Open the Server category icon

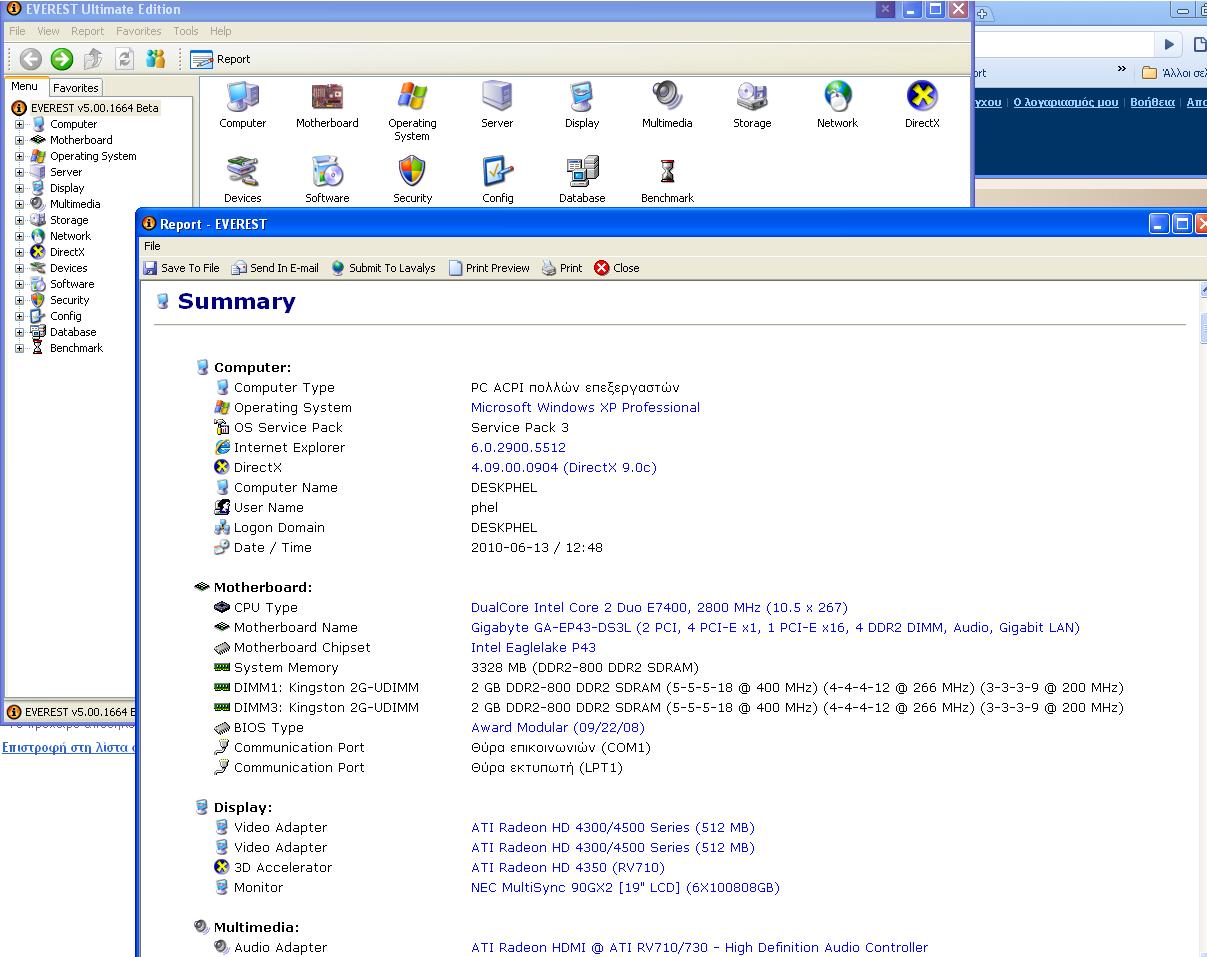[497, 97]
